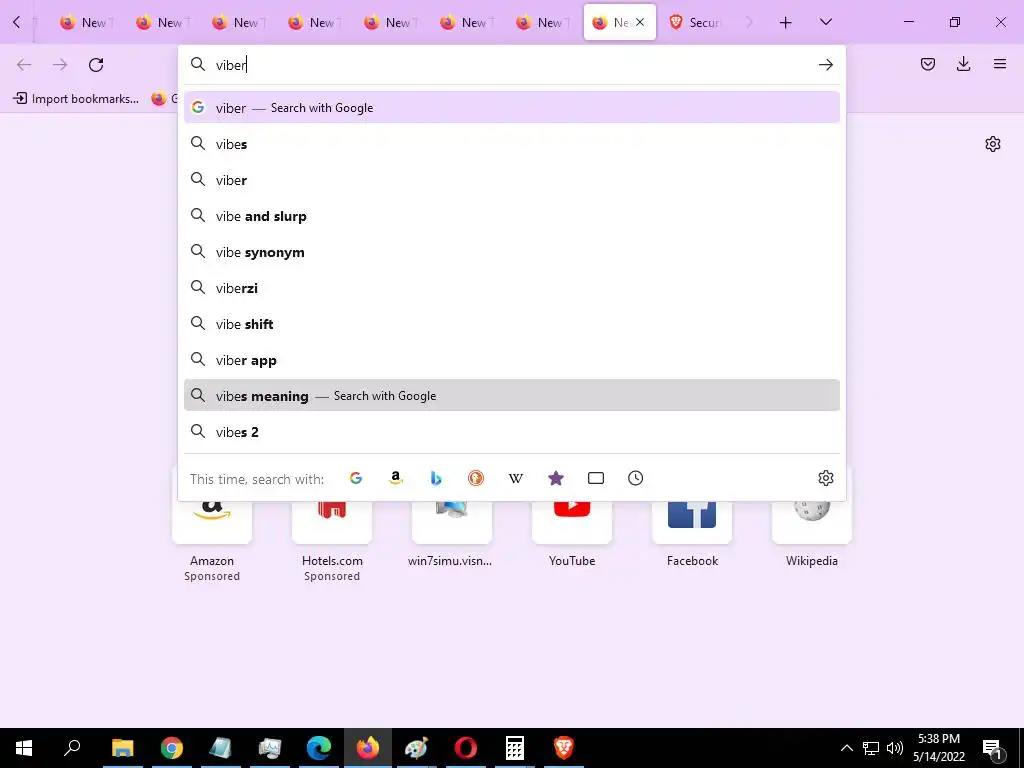Select the 'viber app' suggestion

click(511, 360)
